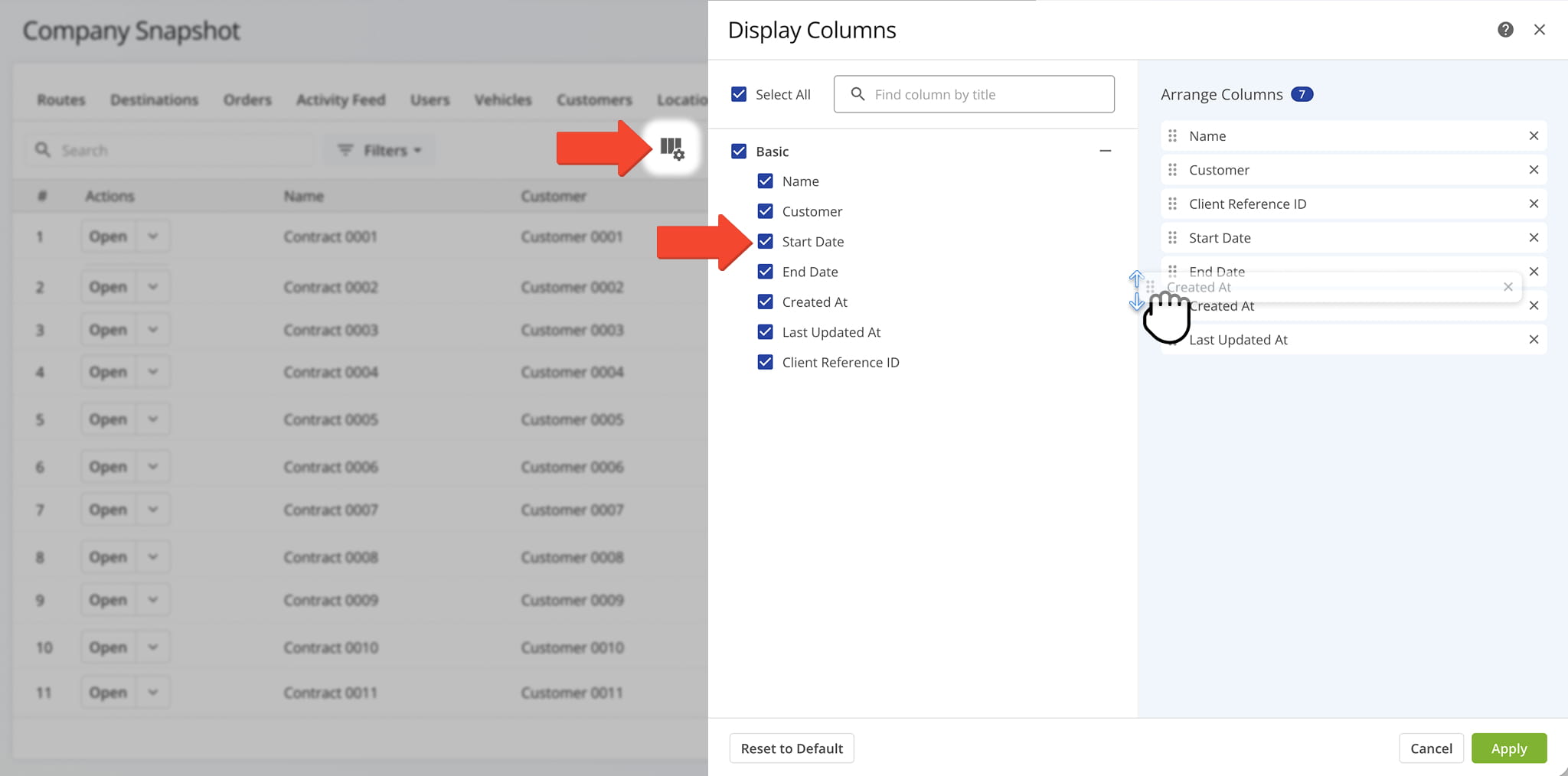Open Contract 0001 with Open button

tap(108, 236)
